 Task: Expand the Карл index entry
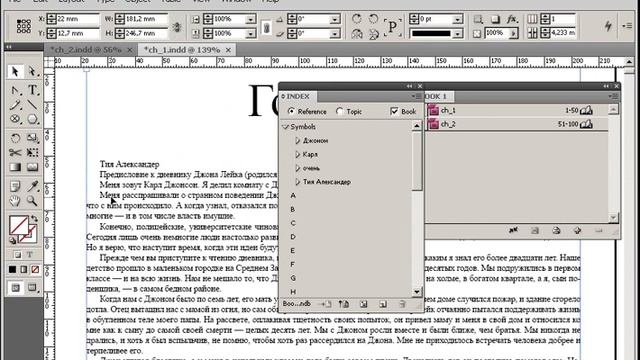(298, 154)
